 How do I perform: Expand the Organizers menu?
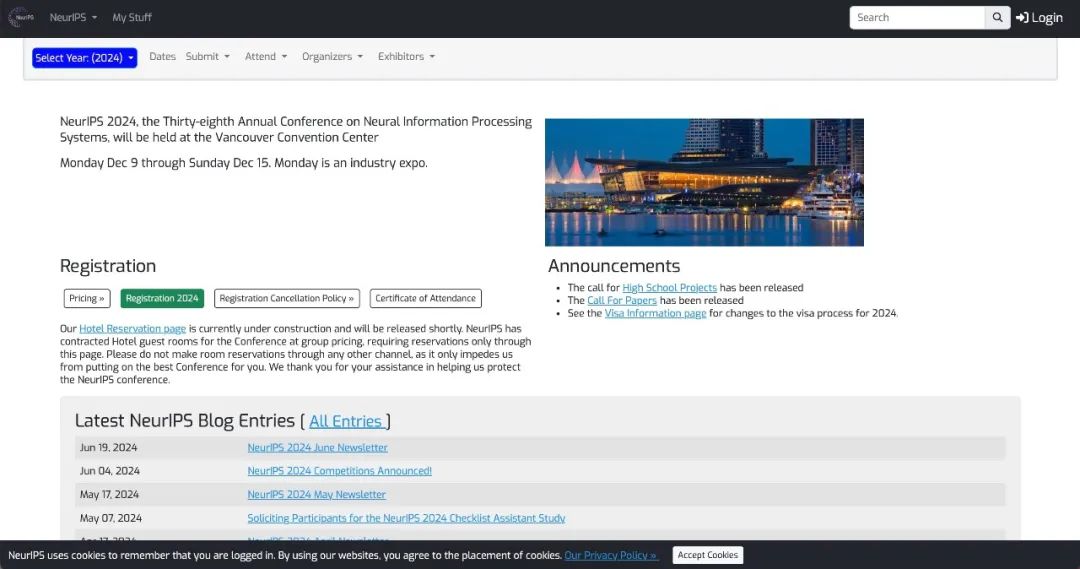coord(332,56)
